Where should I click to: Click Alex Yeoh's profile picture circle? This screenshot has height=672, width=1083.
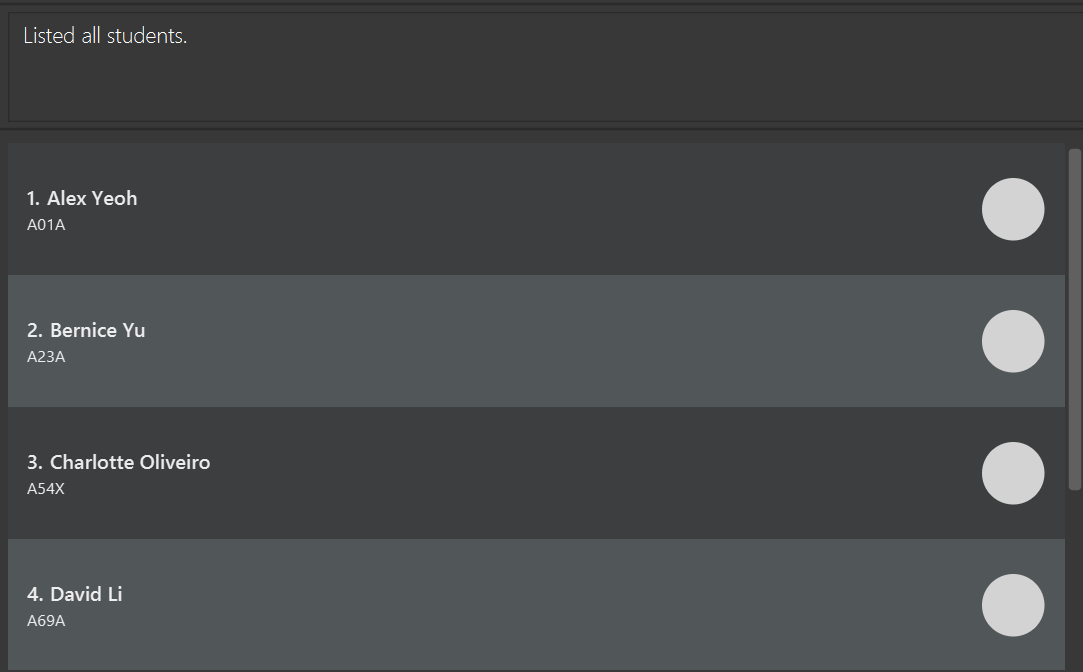click(x=1013, y=209)
